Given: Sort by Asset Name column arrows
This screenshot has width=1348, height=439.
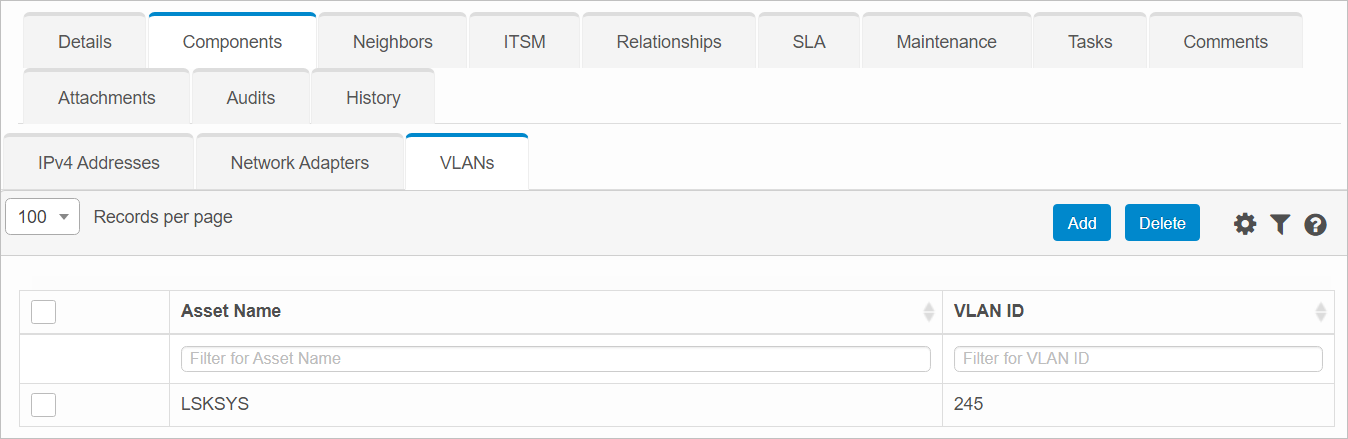Looking at the screenshot, I should 928,312.
